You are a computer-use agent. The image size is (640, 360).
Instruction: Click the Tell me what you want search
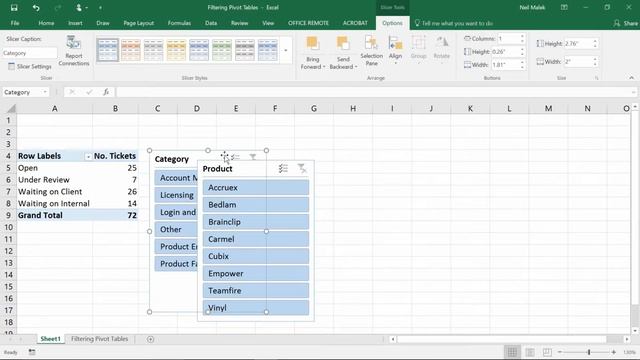click(453, 23)
